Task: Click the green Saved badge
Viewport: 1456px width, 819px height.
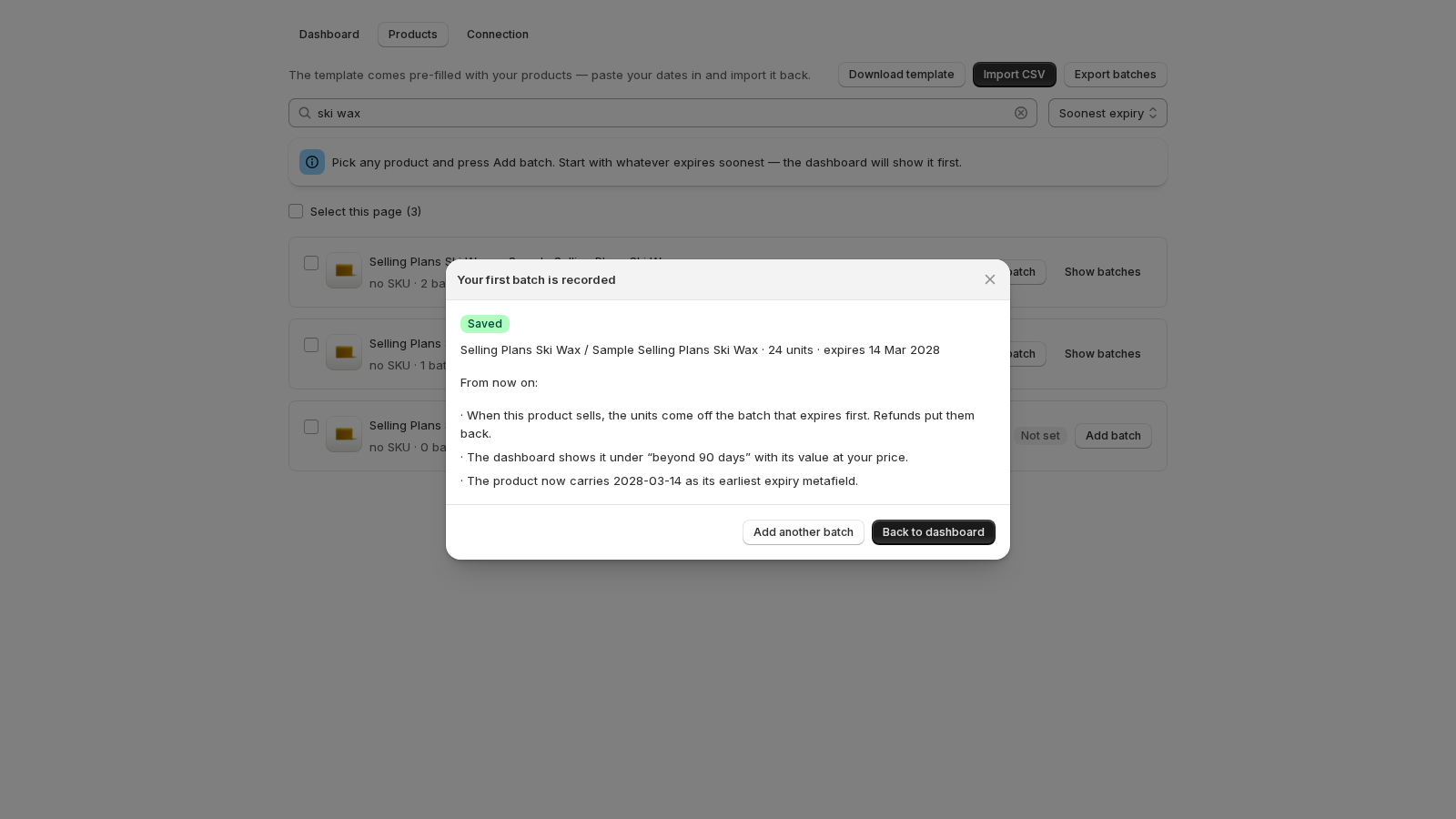Action: point(484,324)
